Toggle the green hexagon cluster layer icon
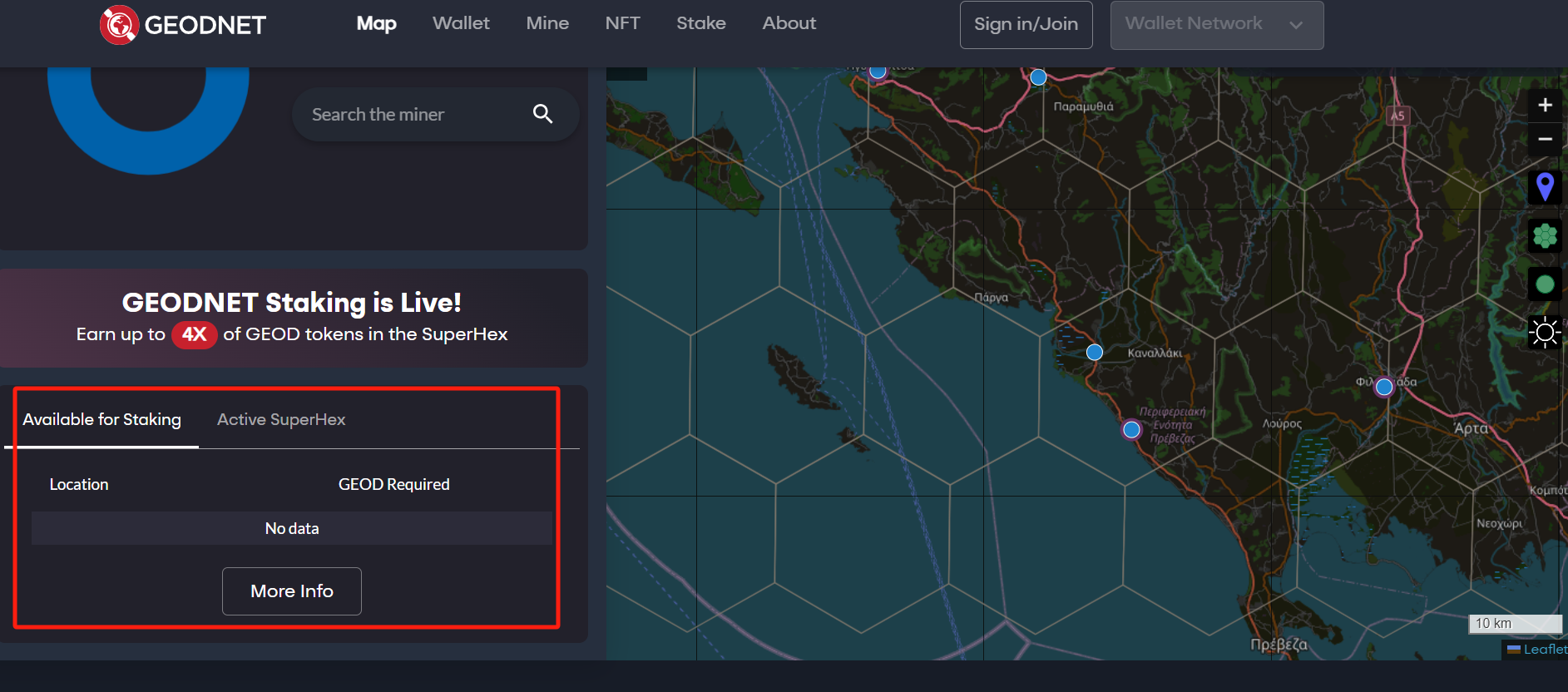This screenshot has height=692, width=1568. pos(1545,236)
